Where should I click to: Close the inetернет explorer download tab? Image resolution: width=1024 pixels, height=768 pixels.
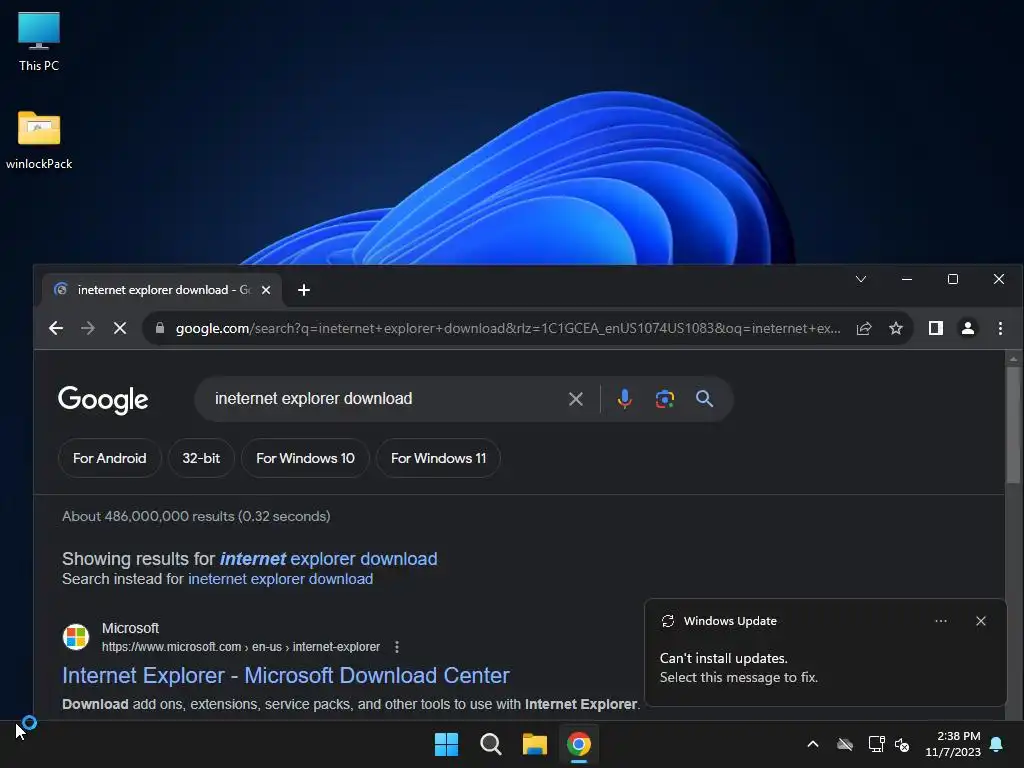click(x=266, y=290)
